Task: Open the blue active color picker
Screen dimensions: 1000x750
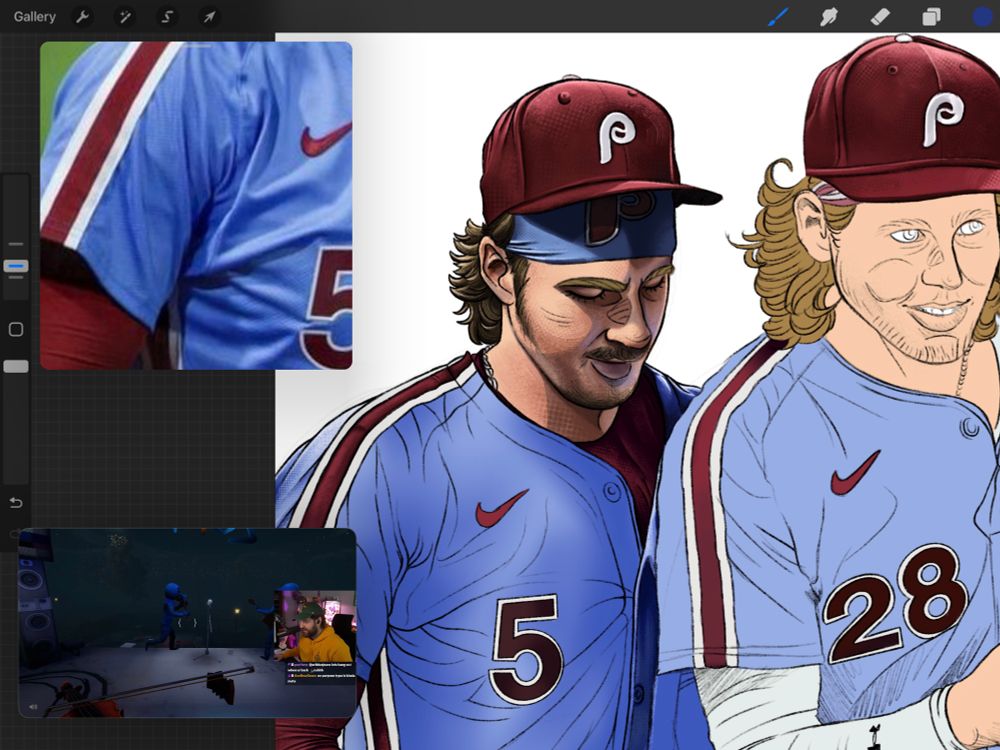Action: (983, 17)
